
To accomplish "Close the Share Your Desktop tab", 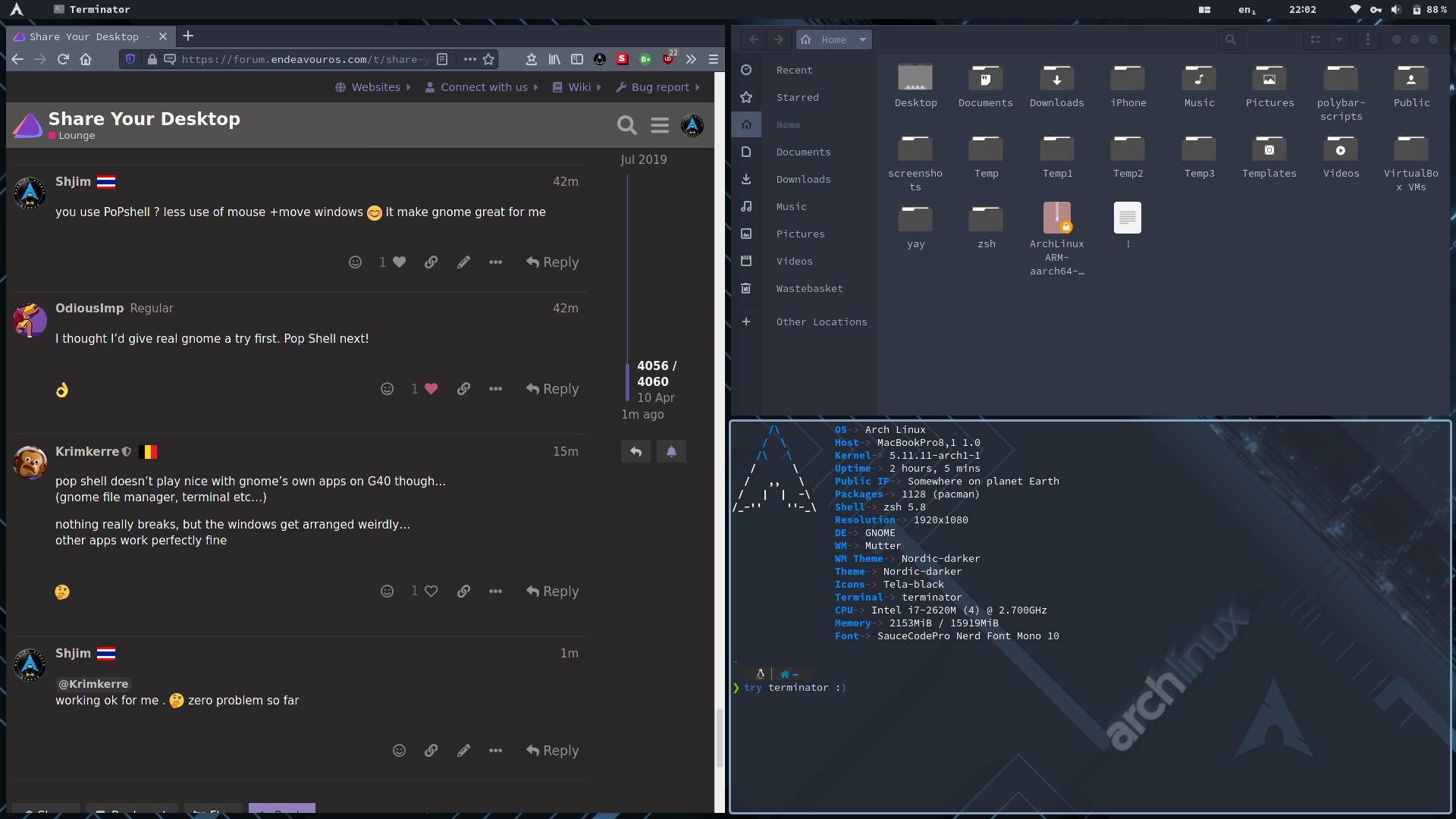I will [x=163, y=36].
